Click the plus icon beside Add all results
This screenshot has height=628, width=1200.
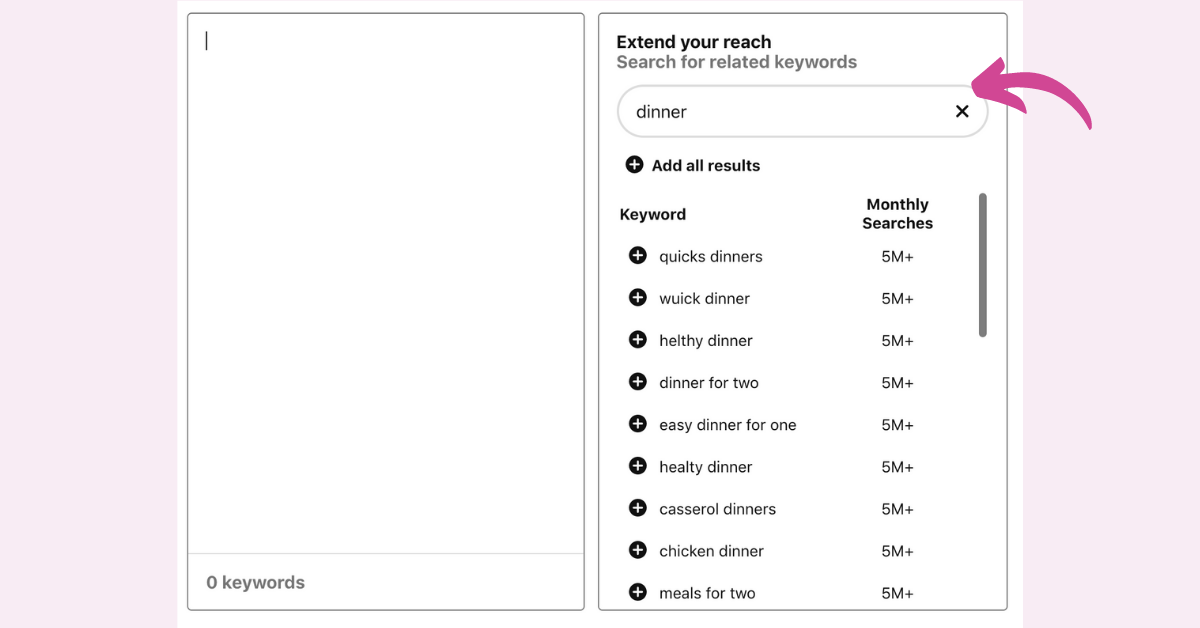[x=634, y=164]
